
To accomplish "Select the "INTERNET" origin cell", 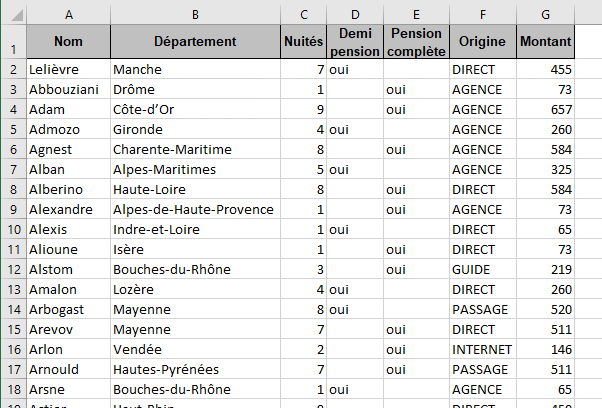I will [x=483, y=349].
